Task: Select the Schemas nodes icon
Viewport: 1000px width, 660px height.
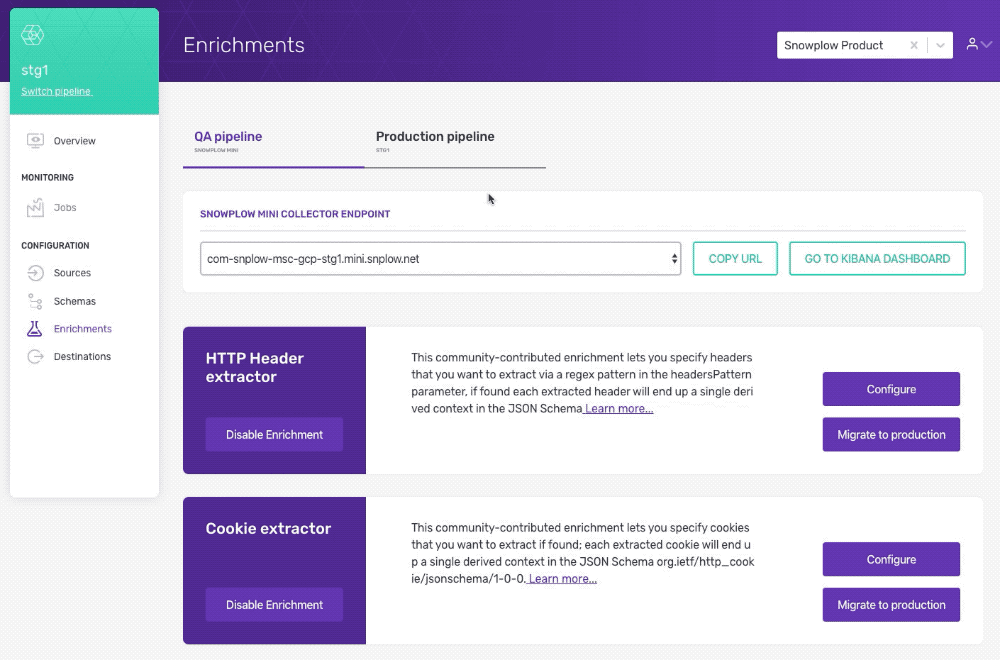Action: pyautogui.click(x=35, y=301)
